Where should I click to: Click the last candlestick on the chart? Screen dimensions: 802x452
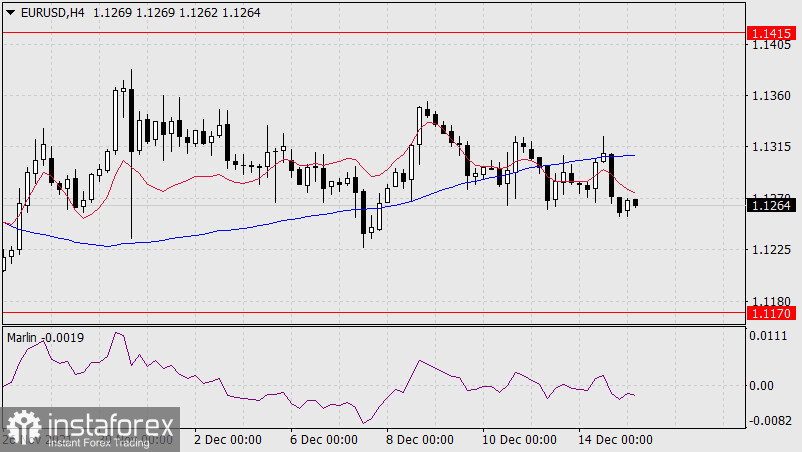click(x=636, y=203)
